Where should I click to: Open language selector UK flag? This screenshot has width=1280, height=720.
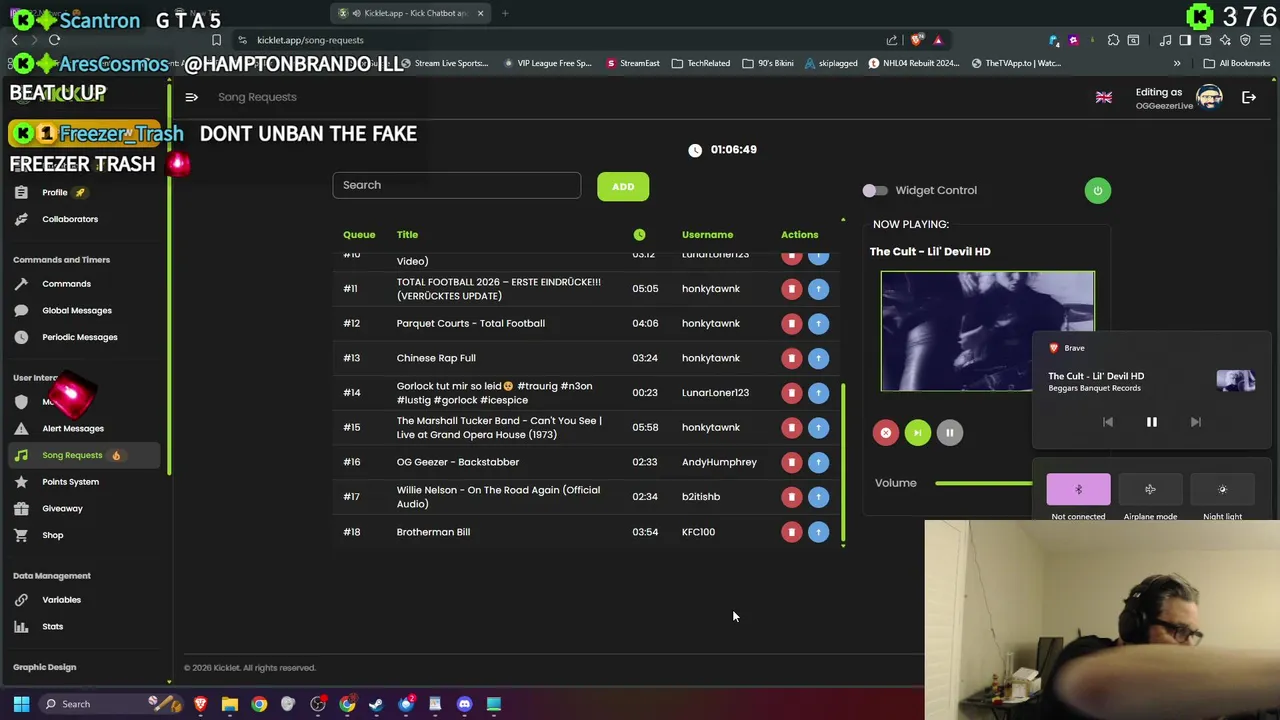(x=1104, y=97)
